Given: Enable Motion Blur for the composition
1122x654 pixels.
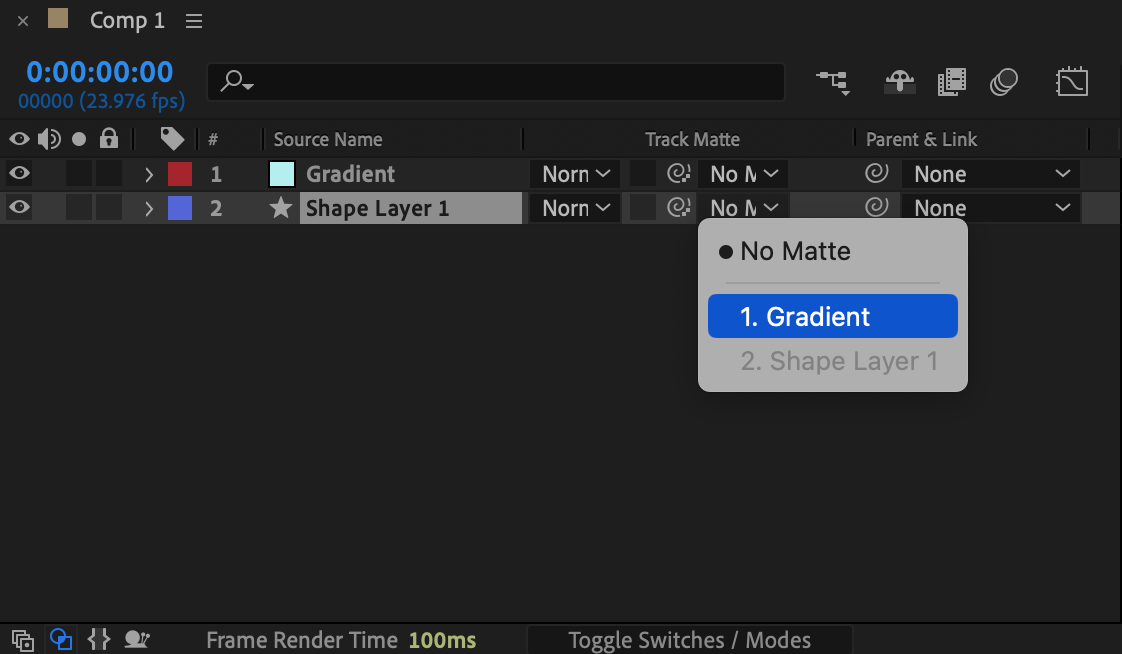Looking at the screenshot, I should 1004,82.
